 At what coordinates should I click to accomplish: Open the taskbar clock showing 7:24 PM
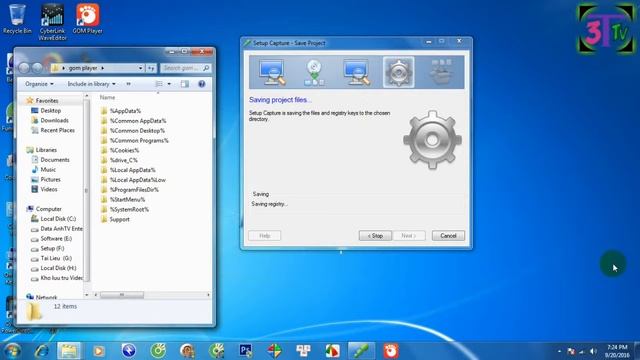pyautogui.click(x=617, y=351)
